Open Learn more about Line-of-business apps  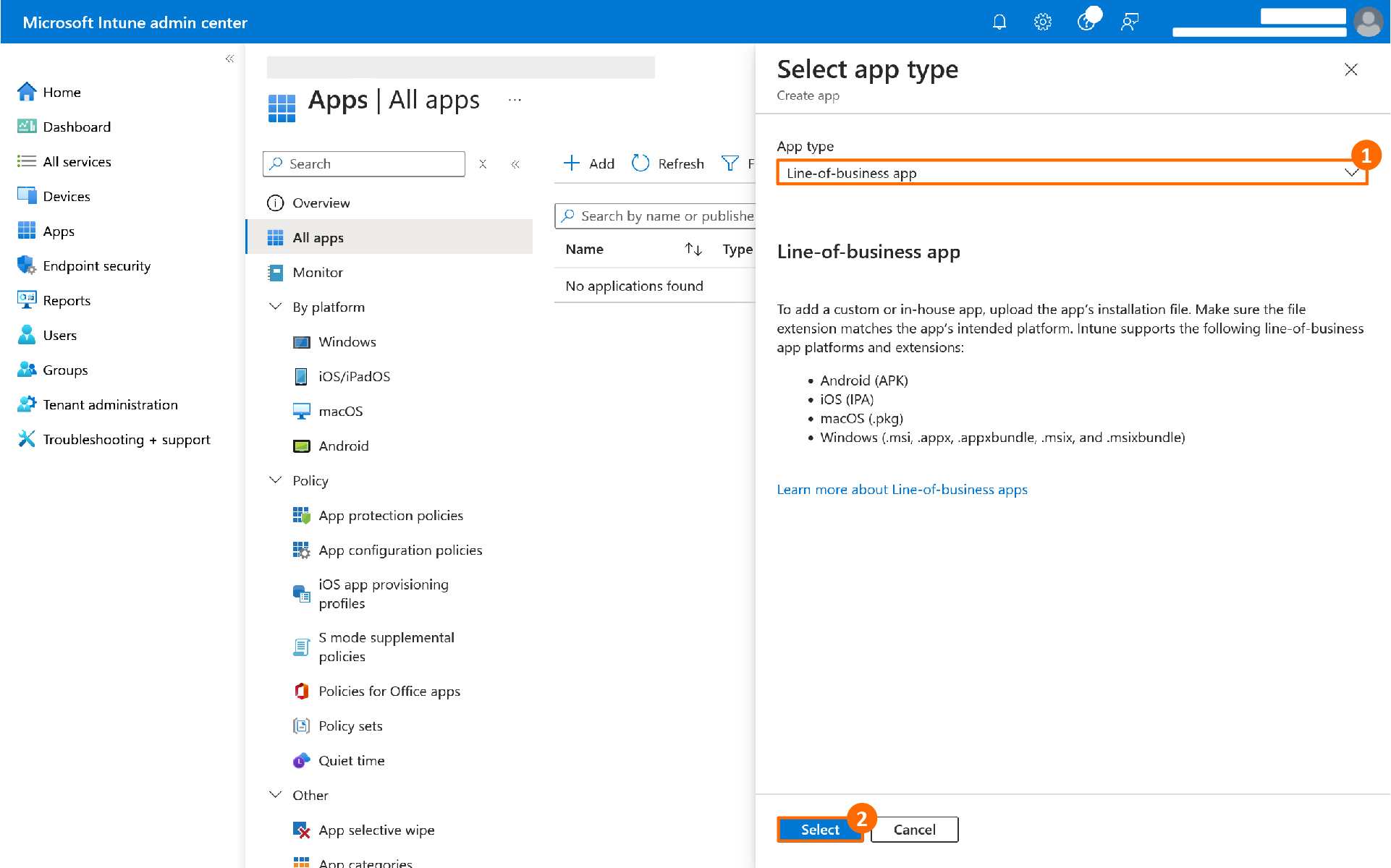point(902,489)
